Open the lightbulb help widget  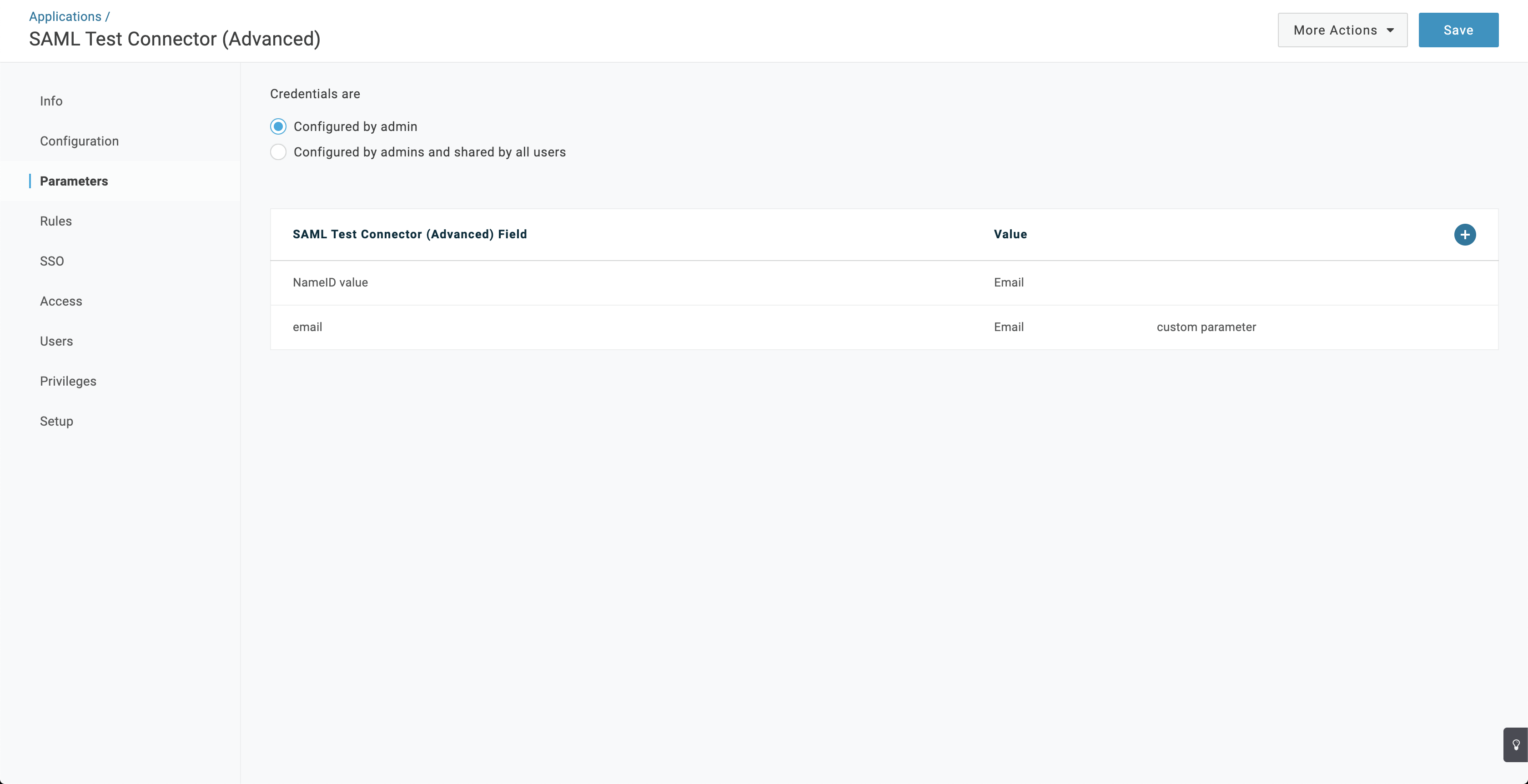[1516, 745]
